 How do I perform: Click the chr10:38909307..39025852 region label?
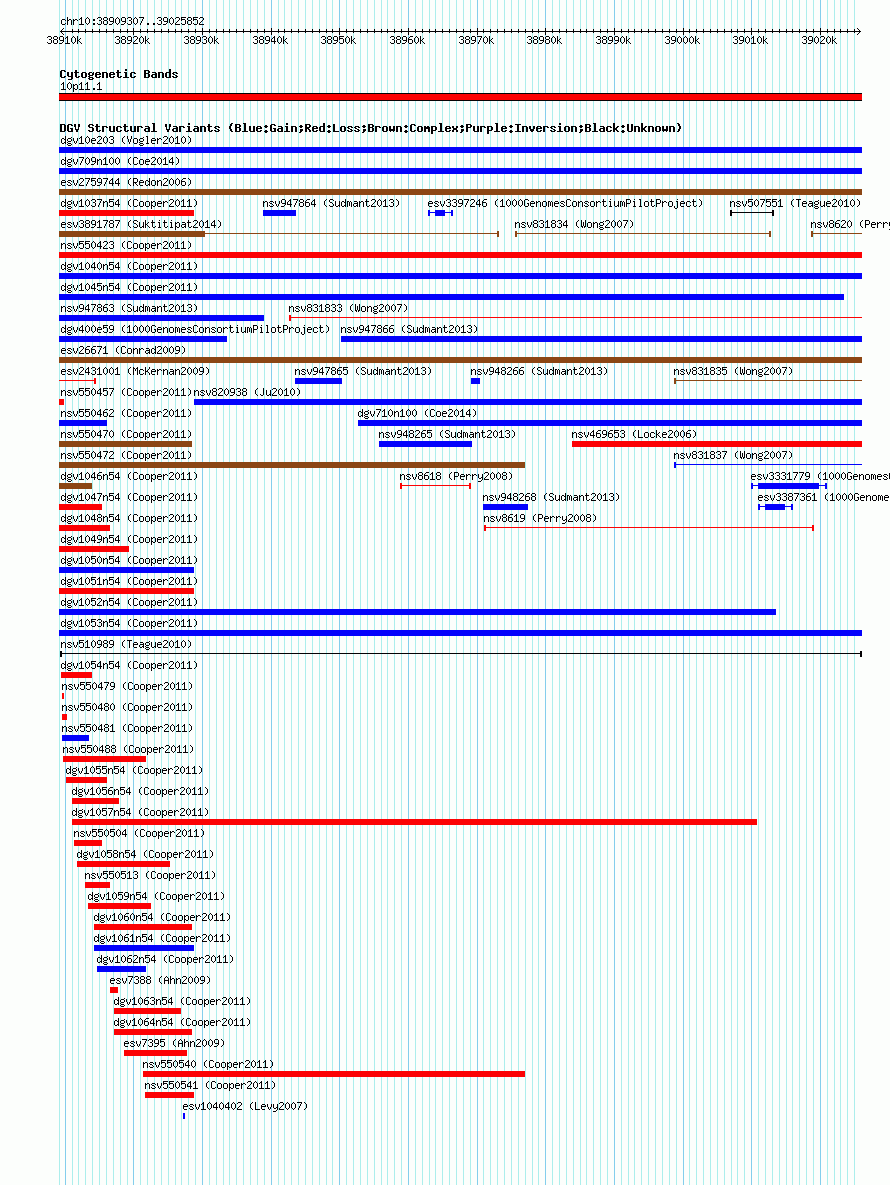[x=132, y=21]
